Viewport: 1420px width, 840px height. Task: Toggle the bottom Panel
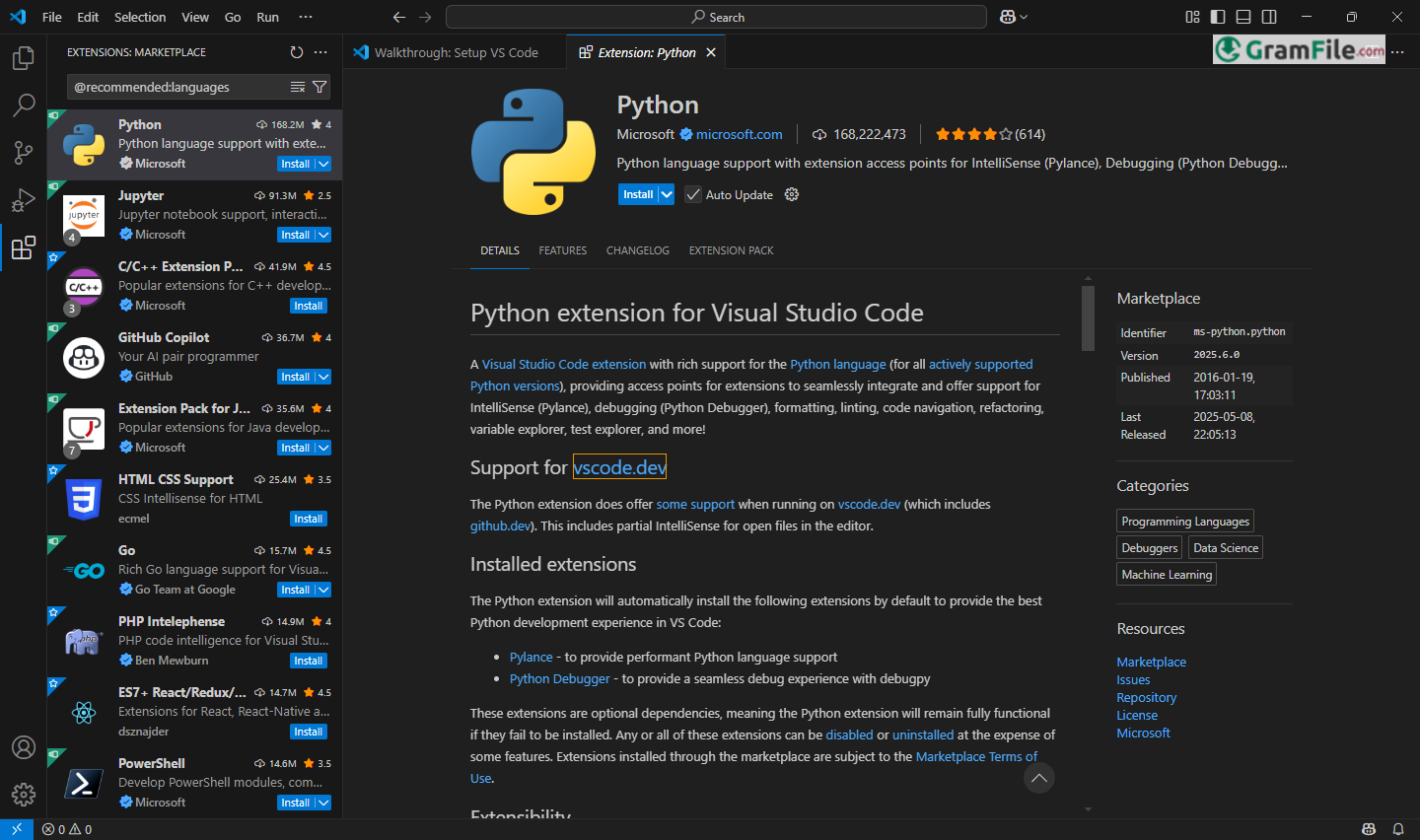tap(1243, 17)
